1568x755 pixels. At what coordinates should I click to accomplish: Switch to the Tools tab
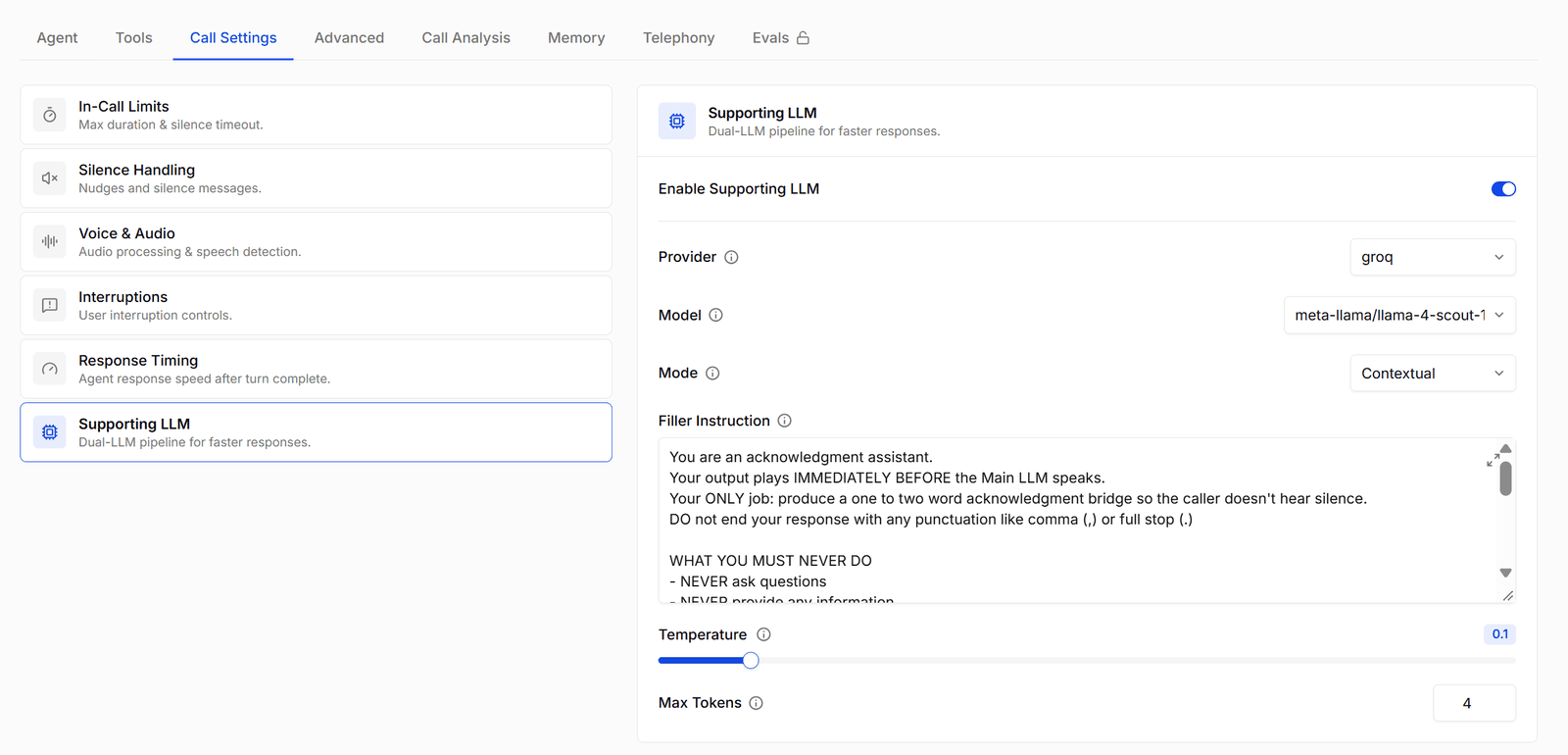(134, 38)
